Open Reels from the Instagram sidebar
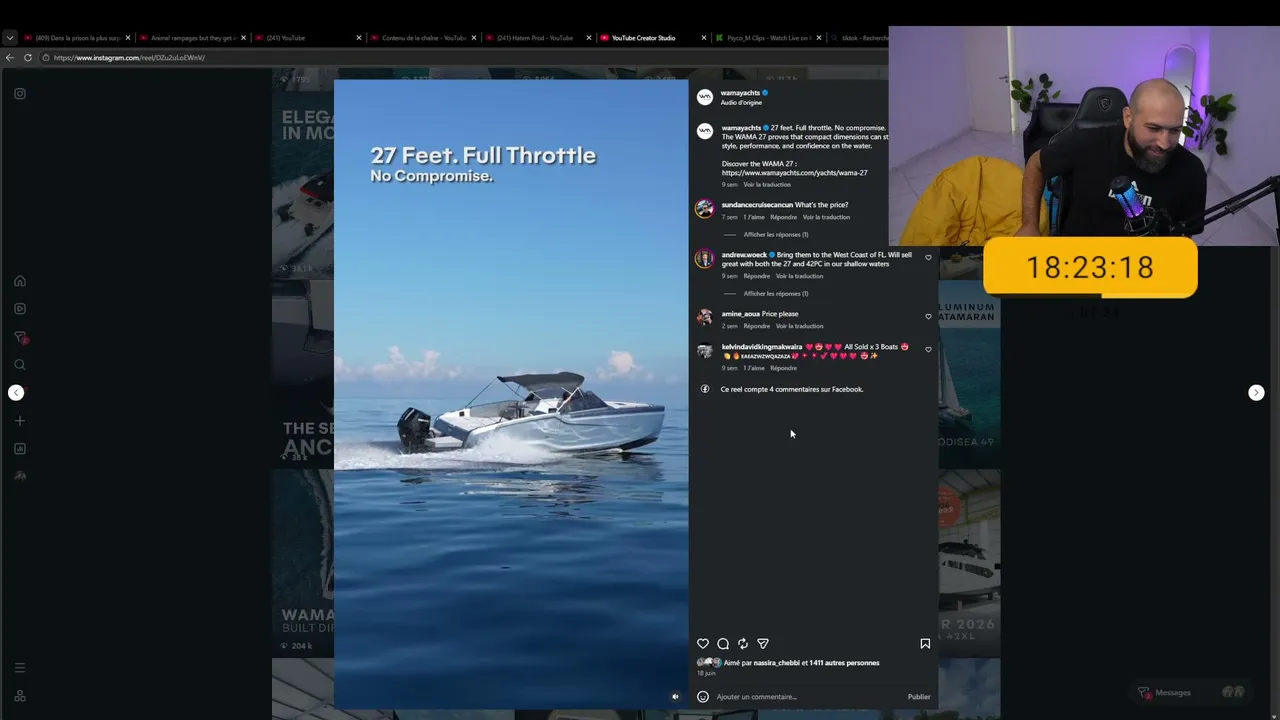This screenshot has width=1280, height=720. click(20, 309)
